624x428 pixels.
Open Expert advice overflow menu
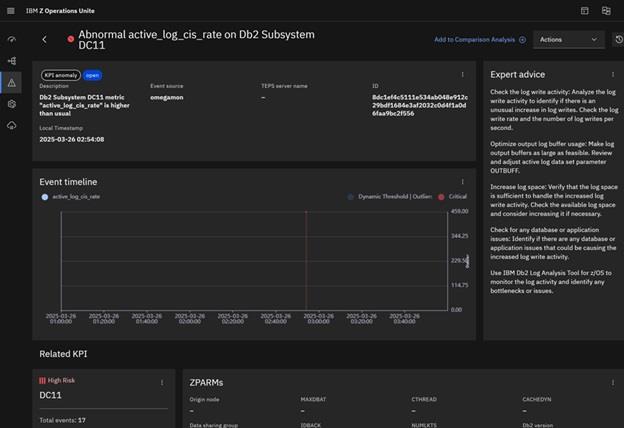[611, 75]
